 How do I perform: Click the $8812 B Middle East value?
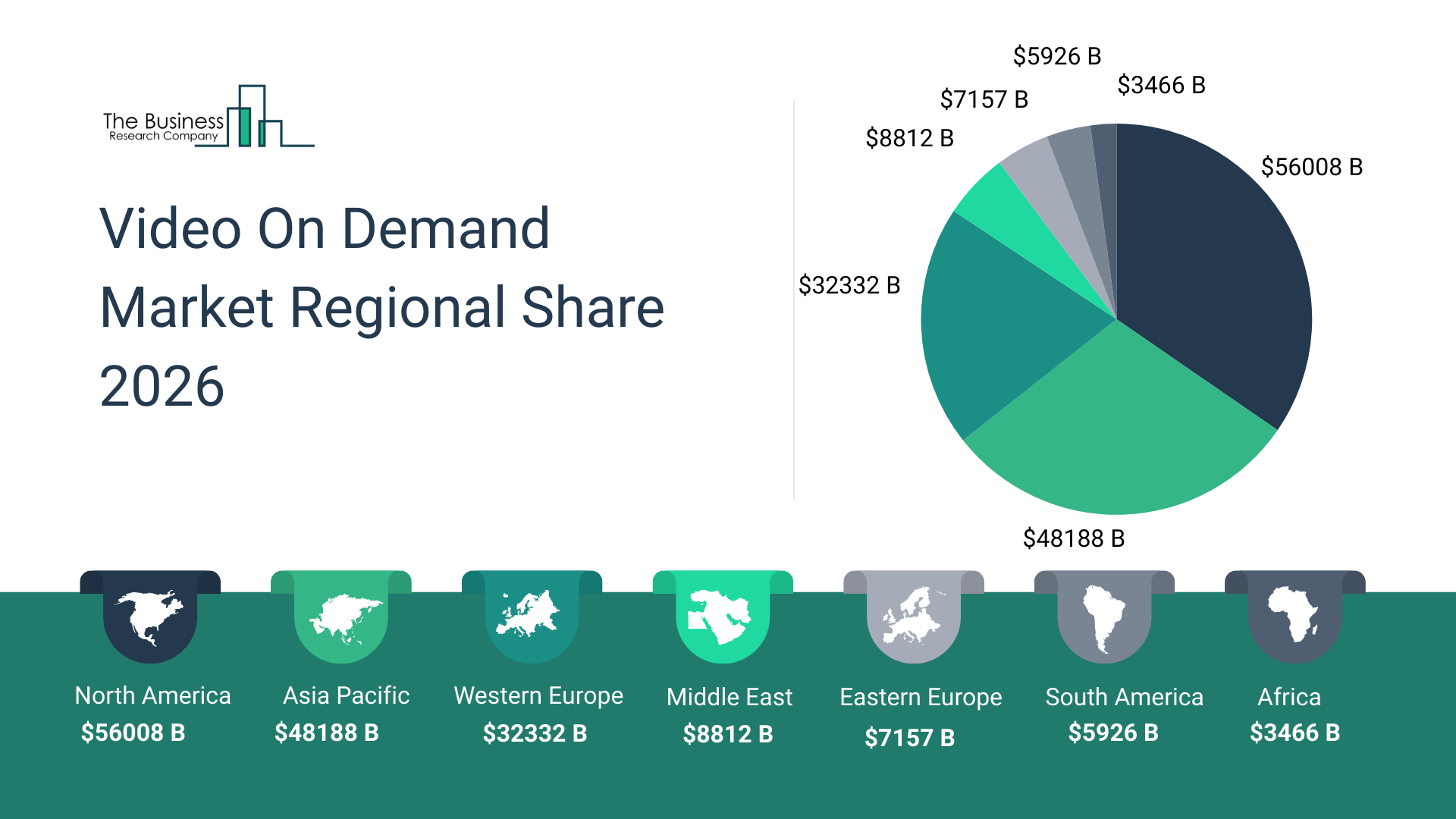click(x=727, y=734)
